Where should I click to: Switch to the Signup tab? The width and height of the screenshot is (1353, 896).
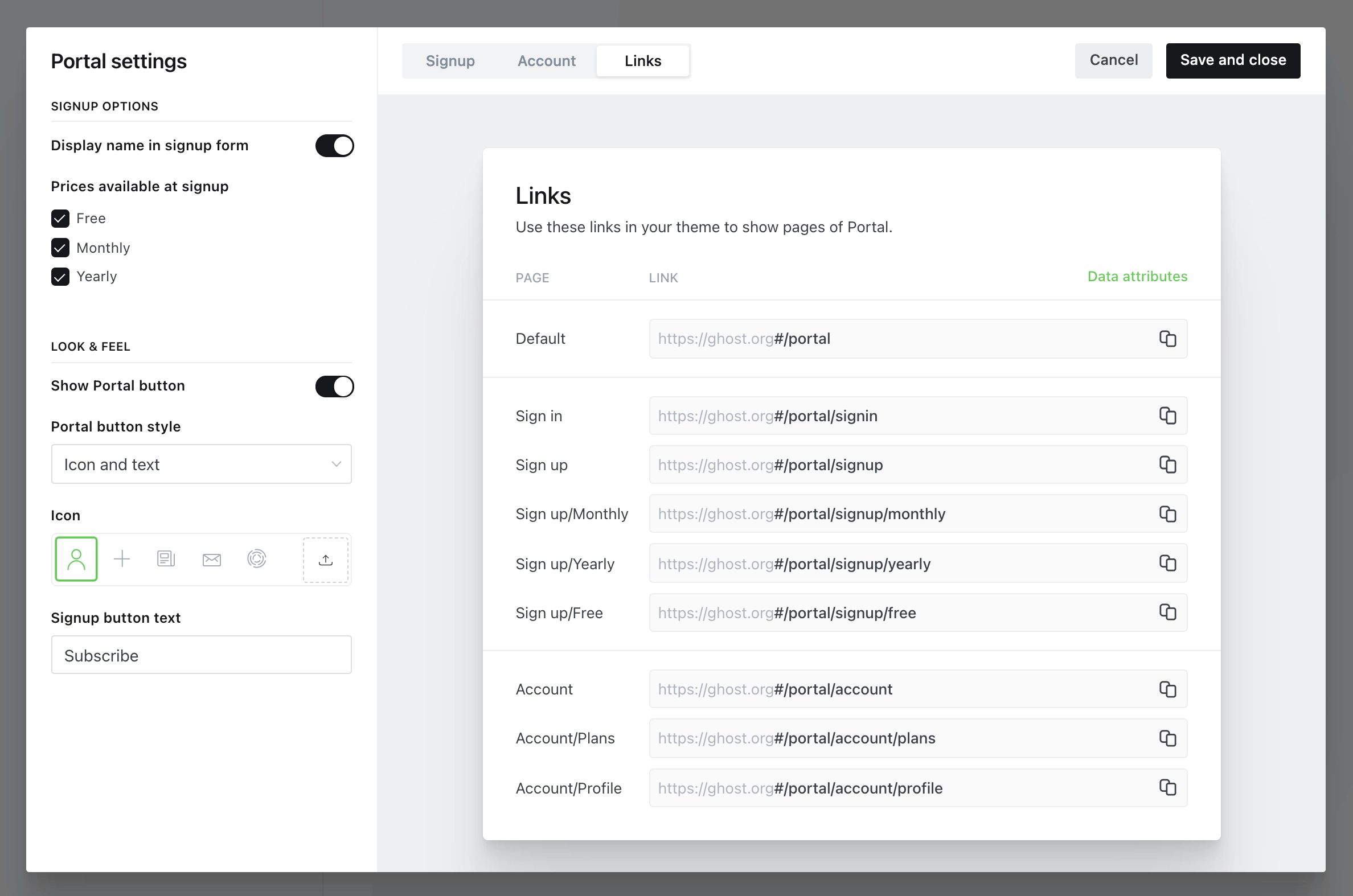(x=449, y=60)
